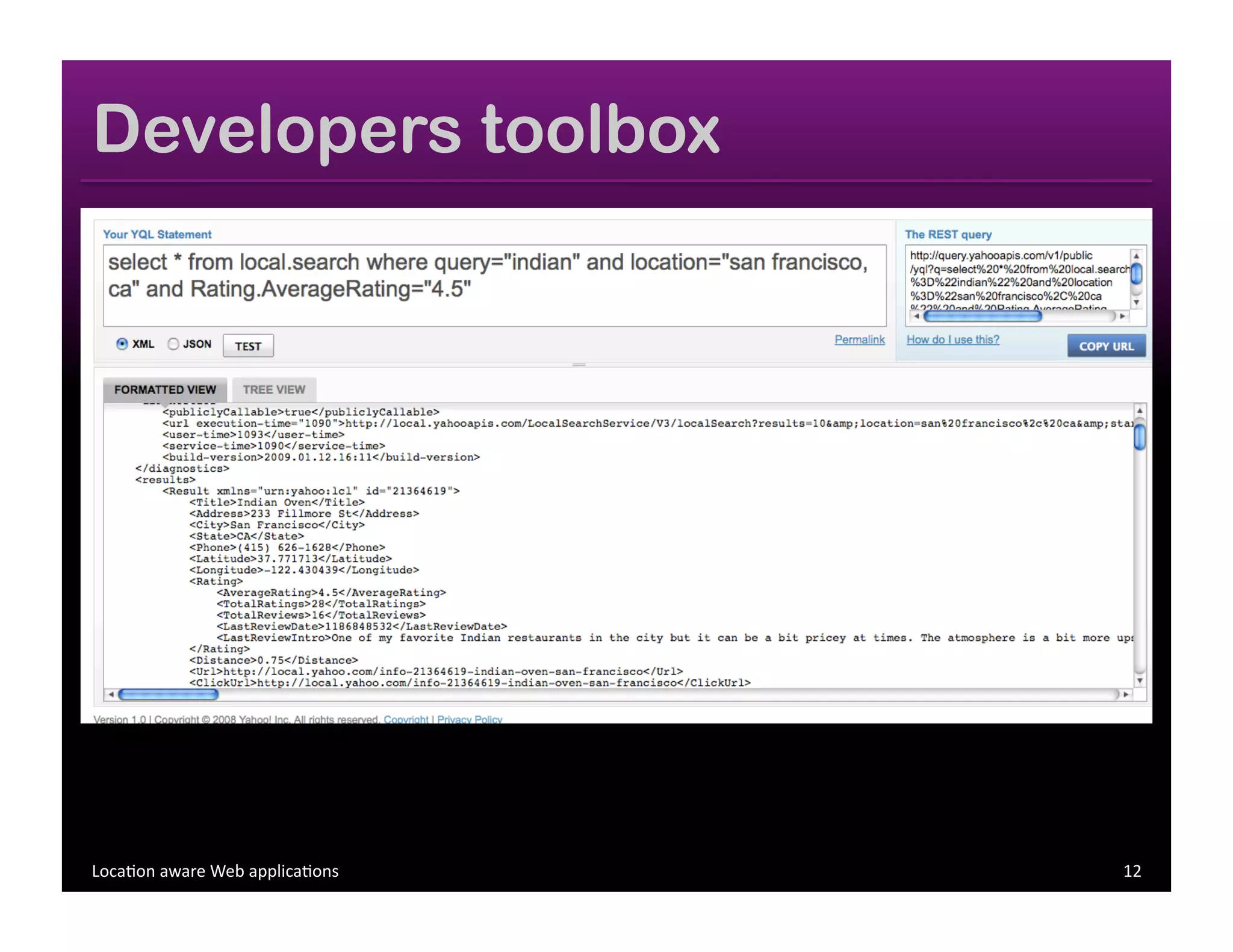Click the Result id 21364619 line
1233x952 pixels.
pos(311,491)
